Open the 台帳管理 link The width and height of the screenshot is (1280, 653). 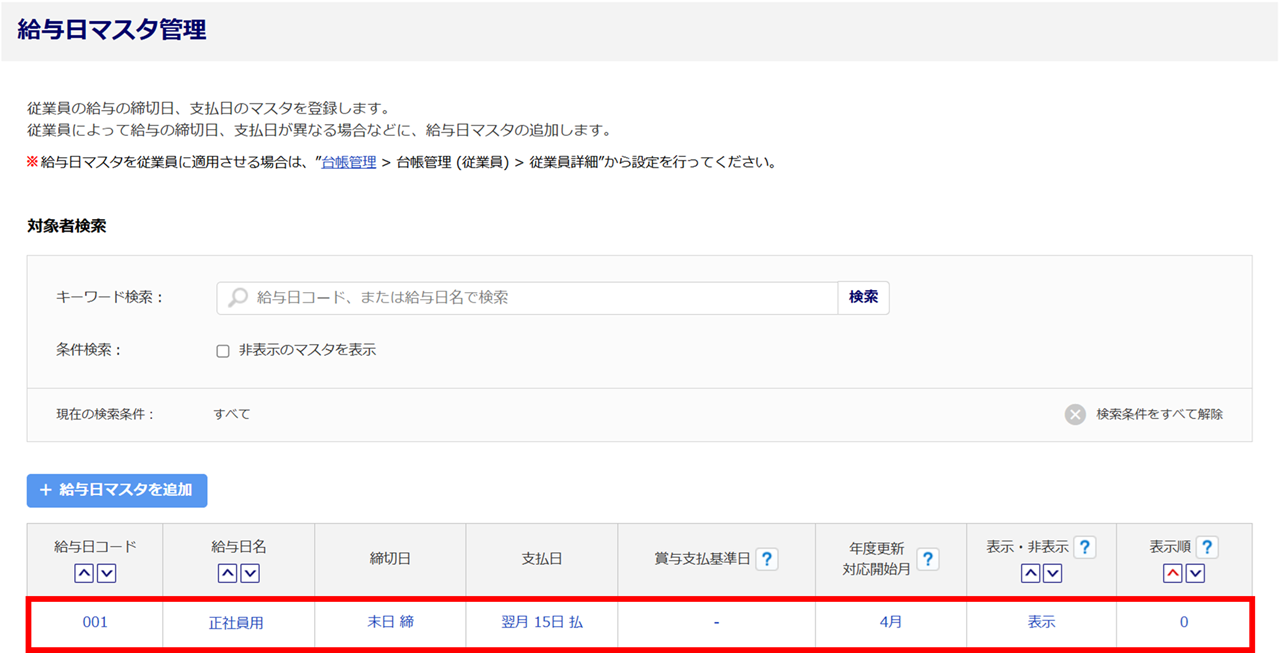348,162
